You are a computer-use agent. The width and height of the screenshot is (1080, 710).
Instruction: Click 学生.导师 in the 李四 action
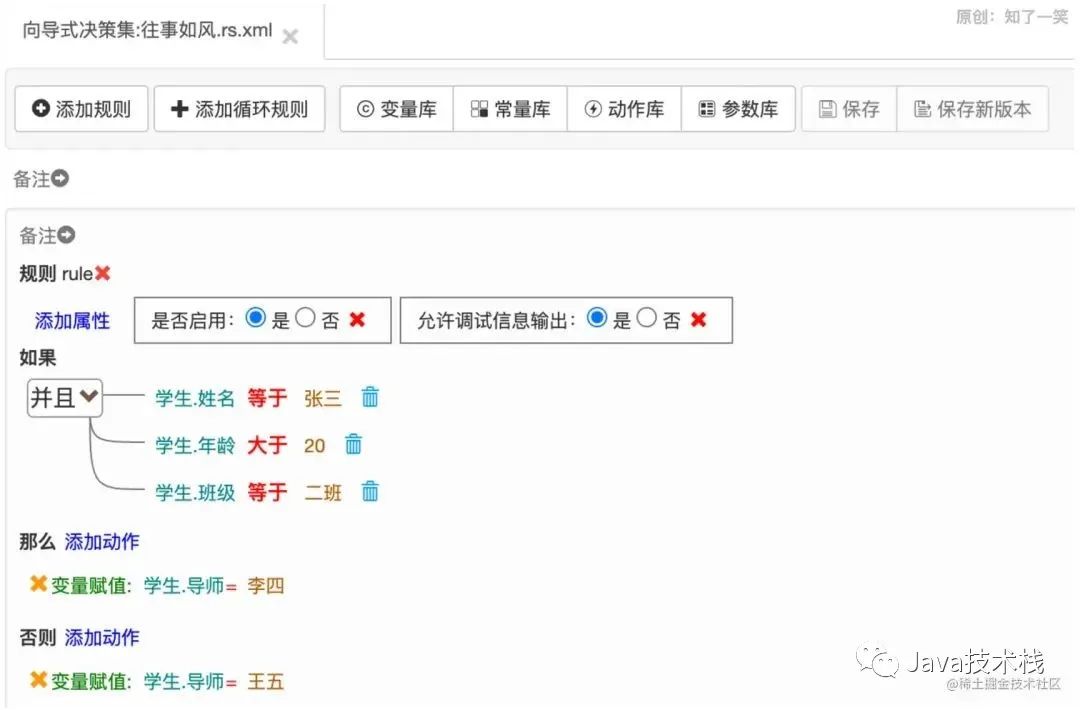point(184,586)
